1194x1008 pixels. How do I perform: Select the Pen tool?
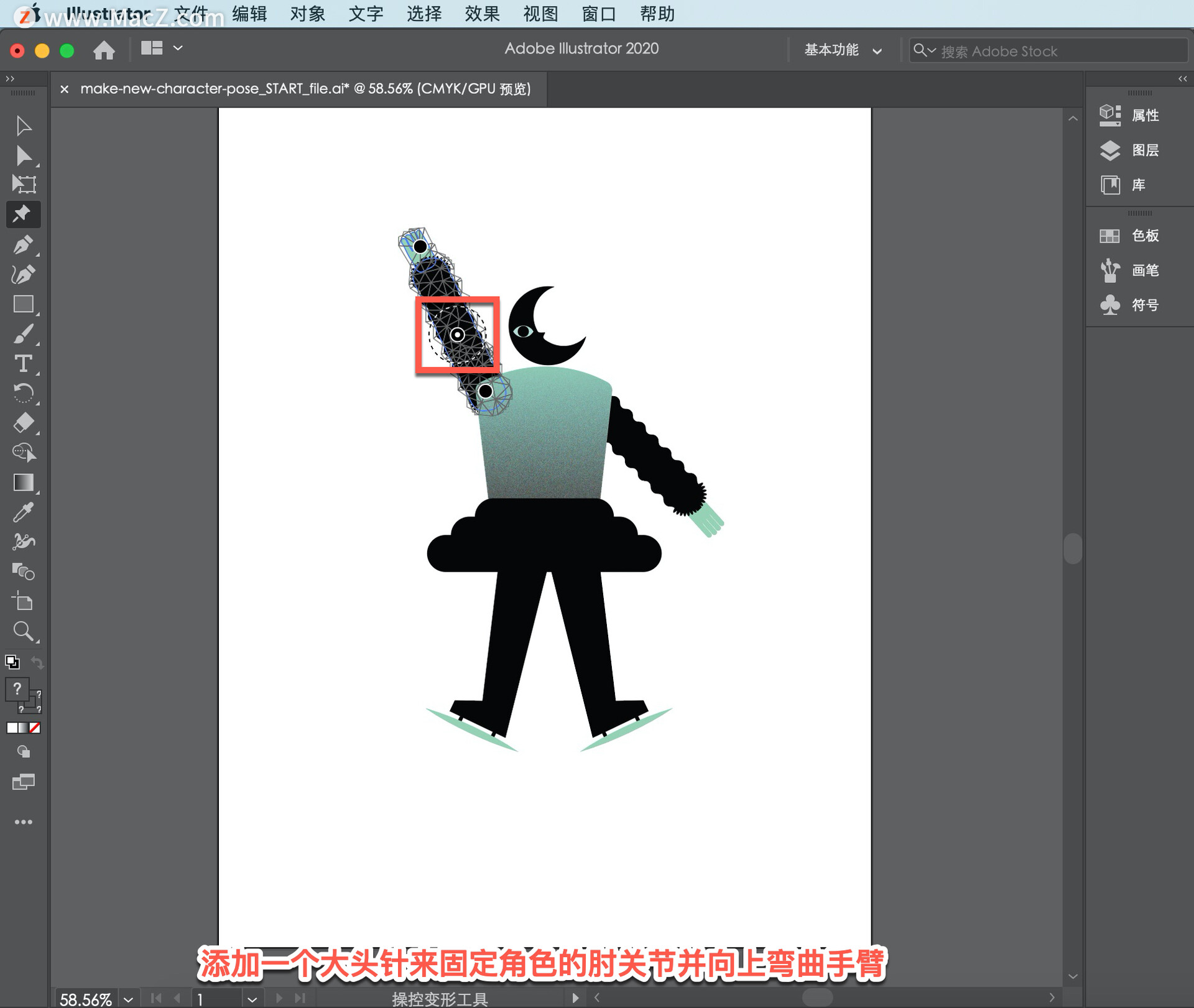point(24,244)
